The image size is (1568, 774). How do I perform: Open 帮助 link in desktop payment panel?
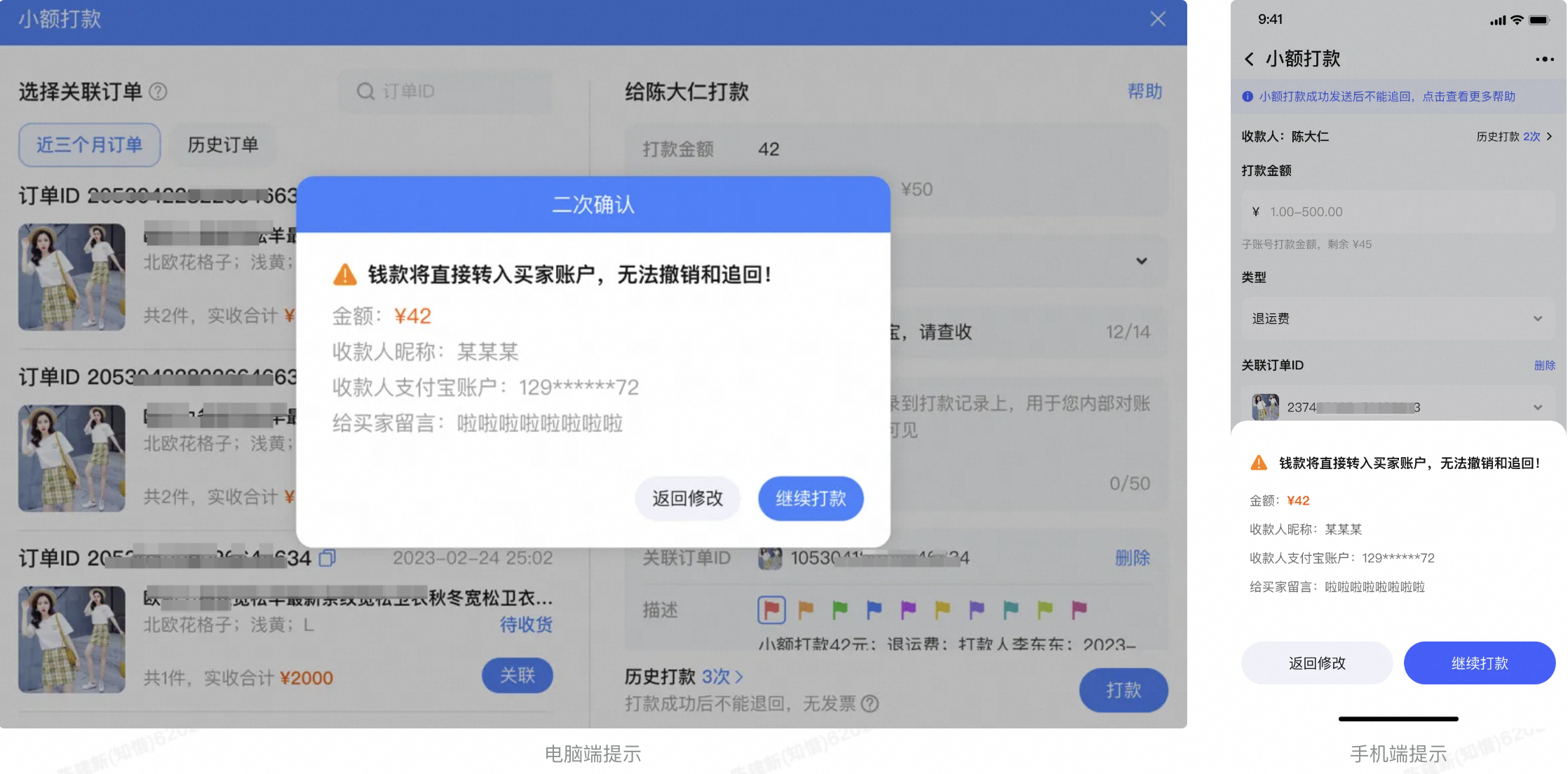(x=1145, y=91)
